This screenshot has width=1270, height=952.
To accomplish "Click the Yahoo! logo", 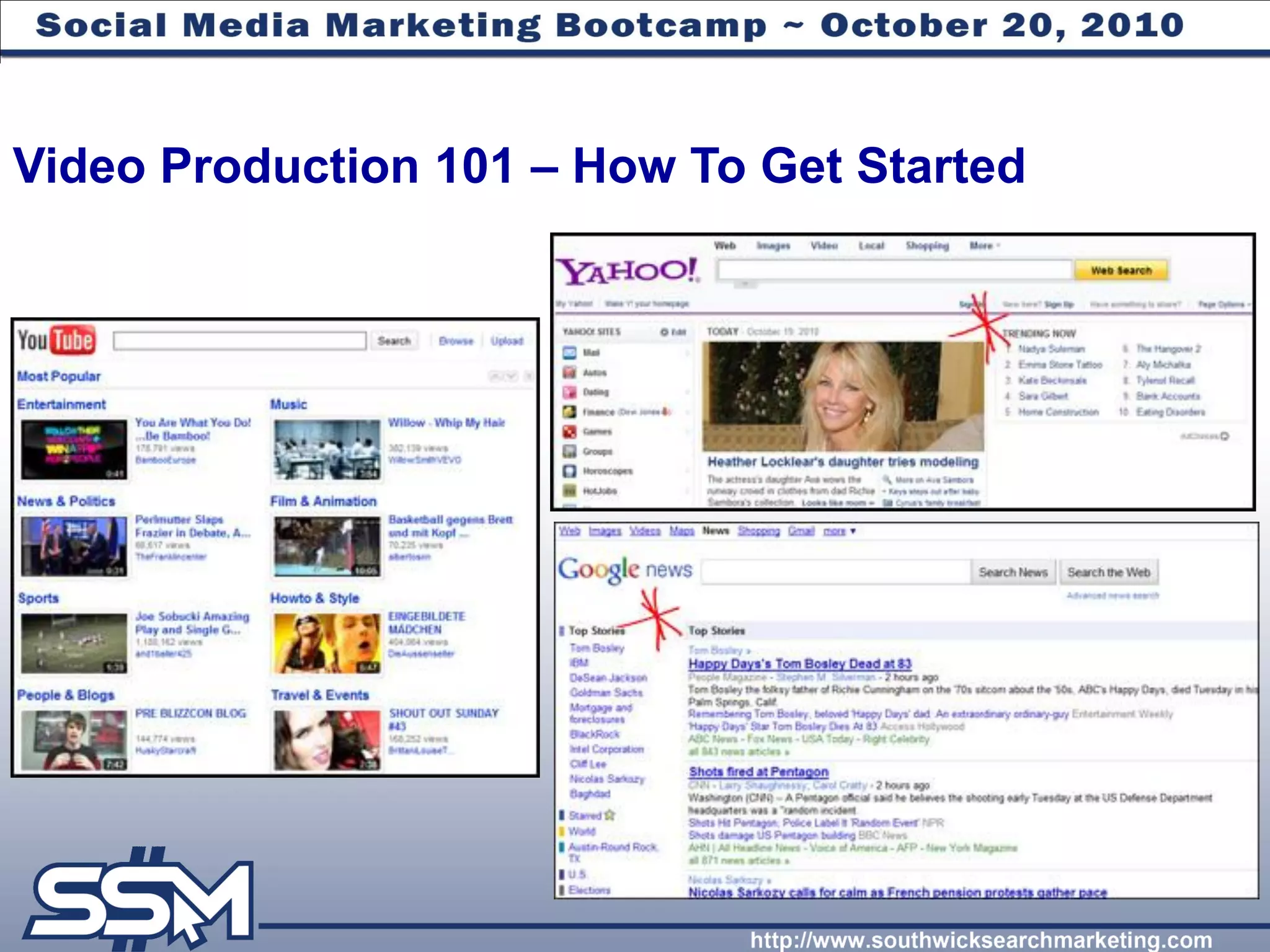I will tap(629, 271).
